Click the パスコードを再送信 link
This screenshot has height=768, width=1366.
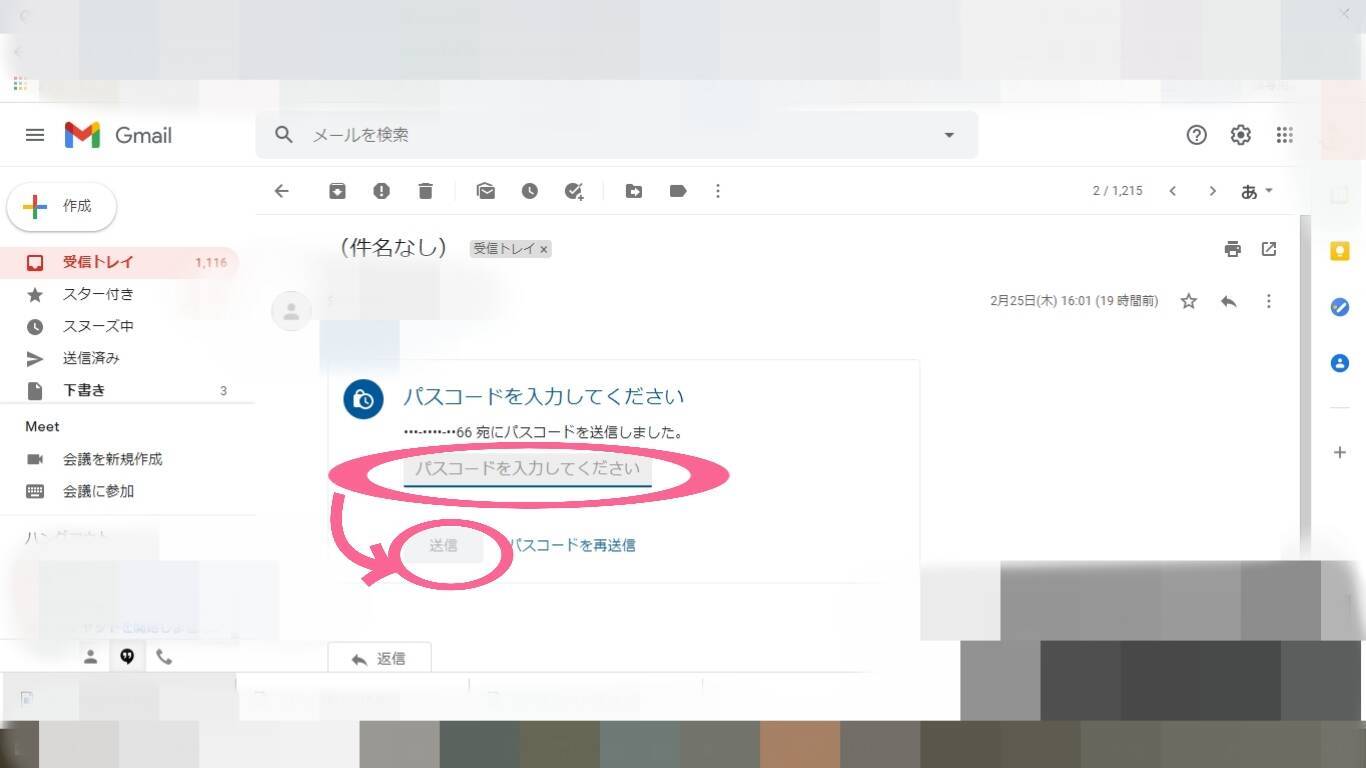pyautogui.click(x=573, y=545)
